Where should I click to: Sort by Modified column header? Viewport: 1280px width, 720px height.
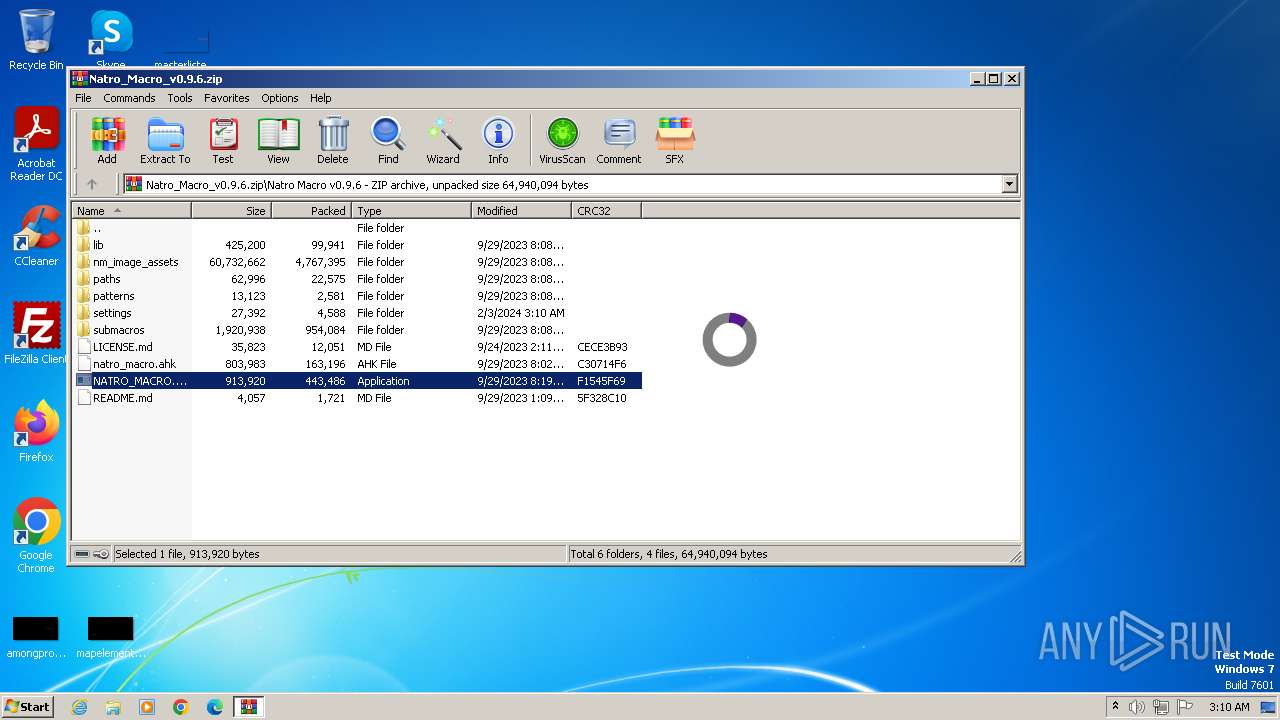click(x=521, y=211)
